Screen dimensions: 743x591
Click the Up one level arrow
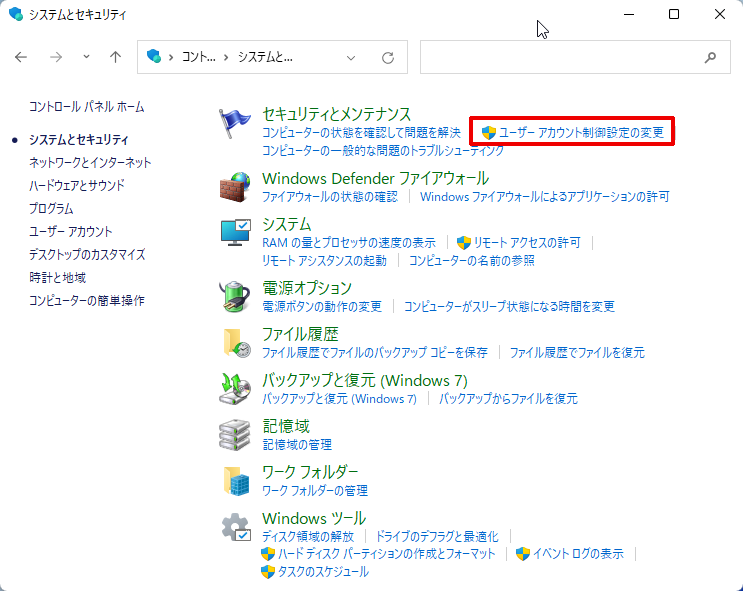(115, 57)
